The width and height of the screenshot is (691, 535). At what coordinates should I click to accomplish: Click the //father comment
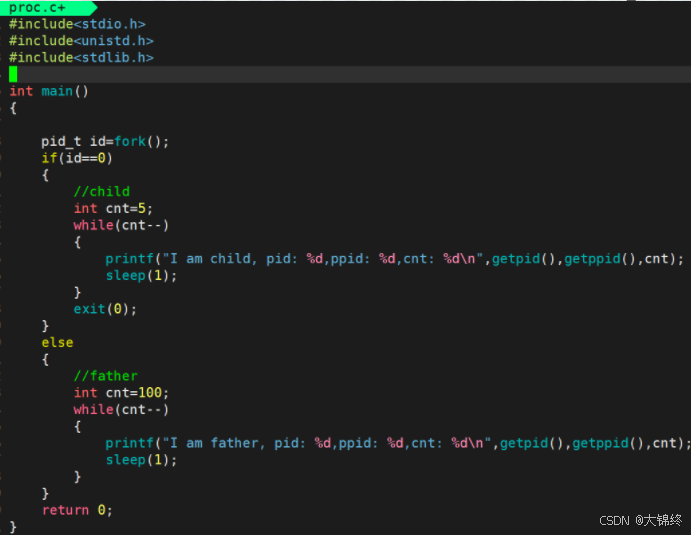click(105, 376)
